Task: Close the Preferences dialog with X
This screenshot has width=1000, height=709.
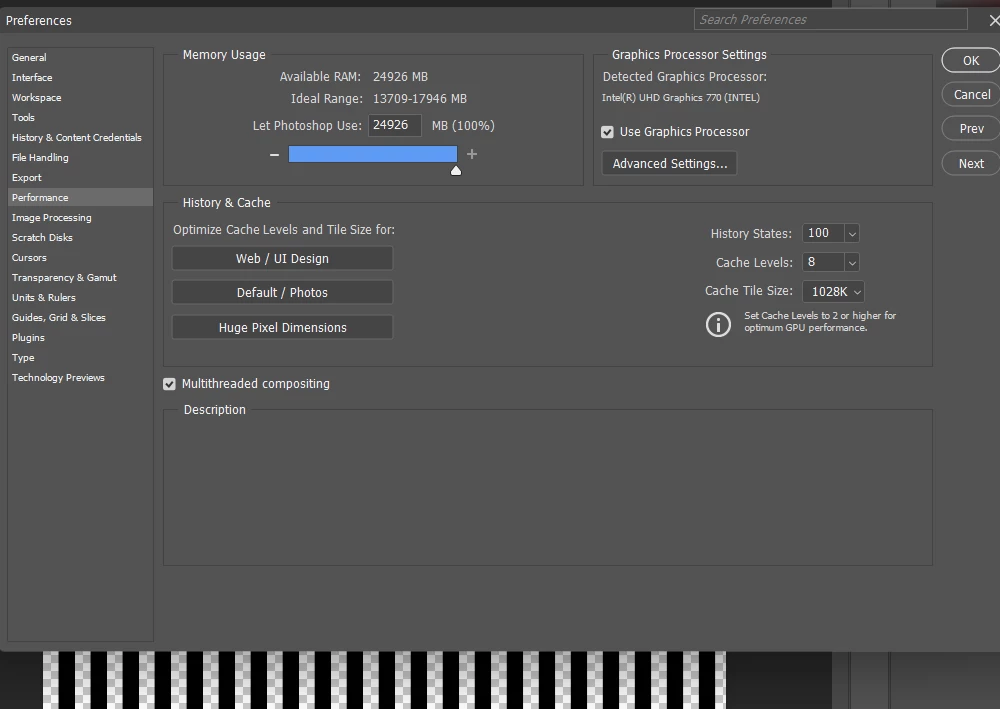Action: click(994, 20)
